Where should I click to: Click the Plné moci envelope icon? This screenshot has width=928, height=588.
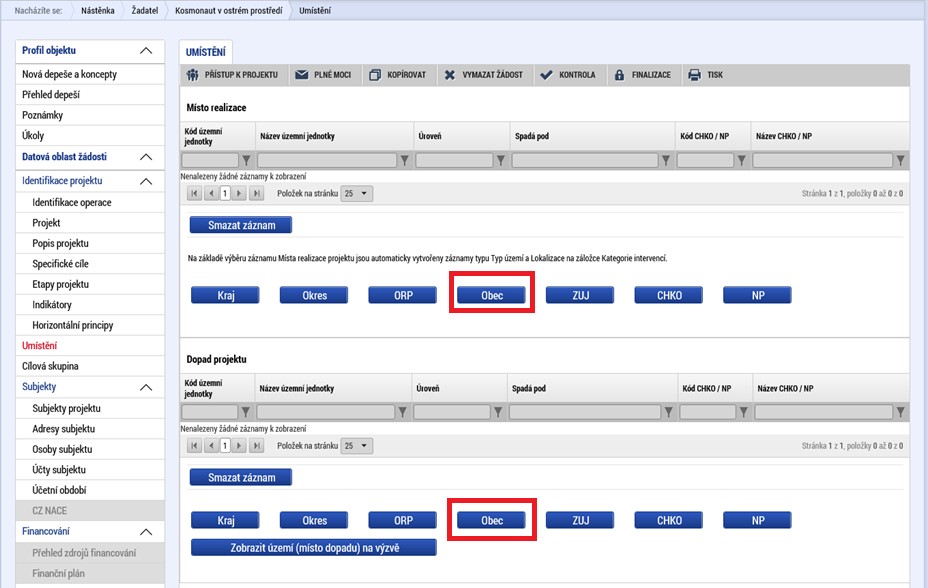302,75
